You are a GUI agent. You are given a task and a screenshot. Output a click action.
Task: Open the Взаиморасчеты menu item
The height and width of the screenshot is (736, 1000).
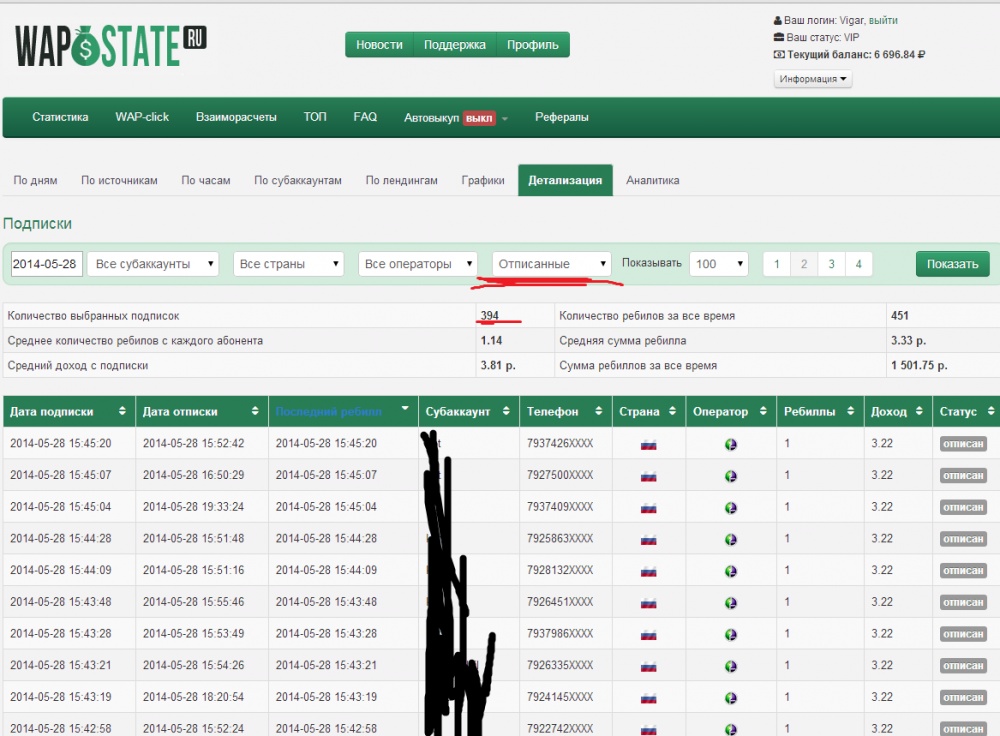click(x=236, y=117)
